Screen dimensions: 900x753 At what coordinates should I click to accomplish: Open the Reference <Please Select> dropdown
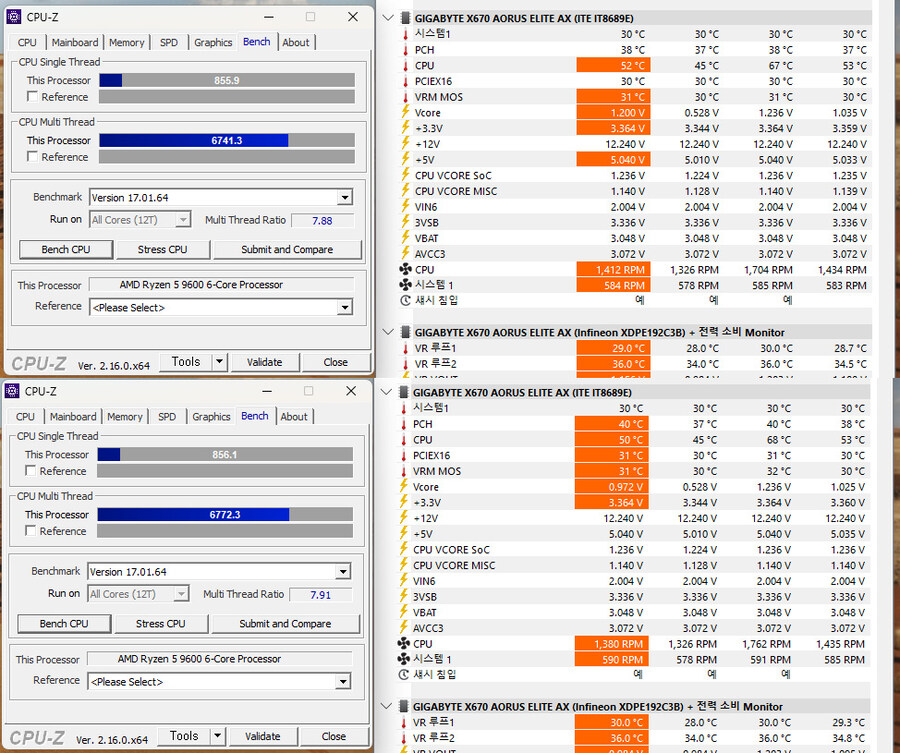[344, 306]
